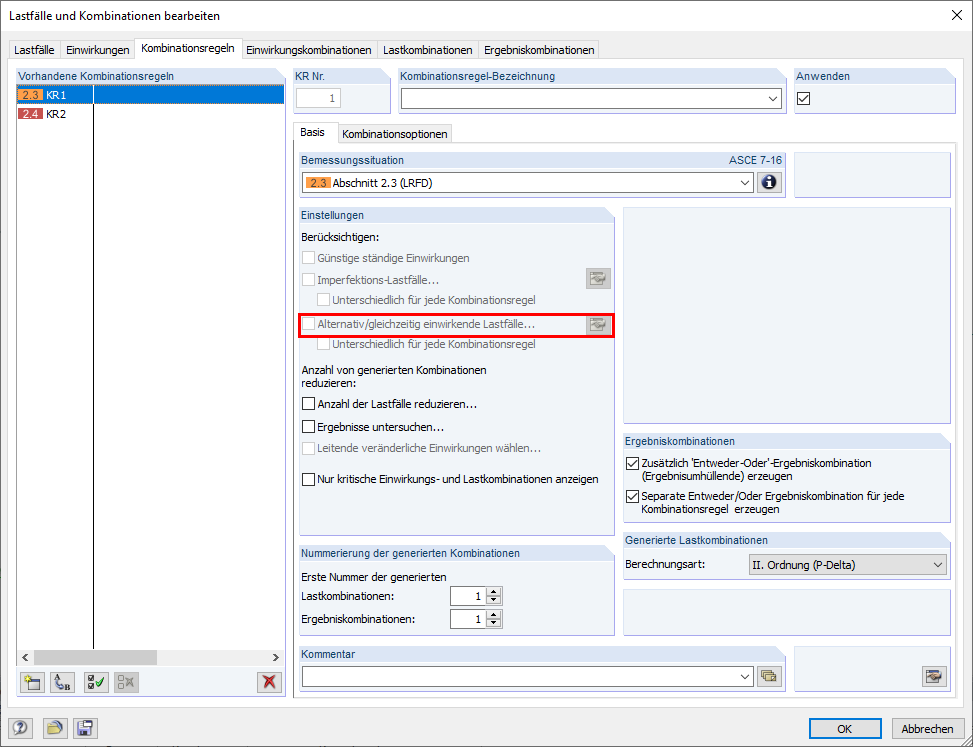Select the Basis sub-tab

[x=313, y=132]
